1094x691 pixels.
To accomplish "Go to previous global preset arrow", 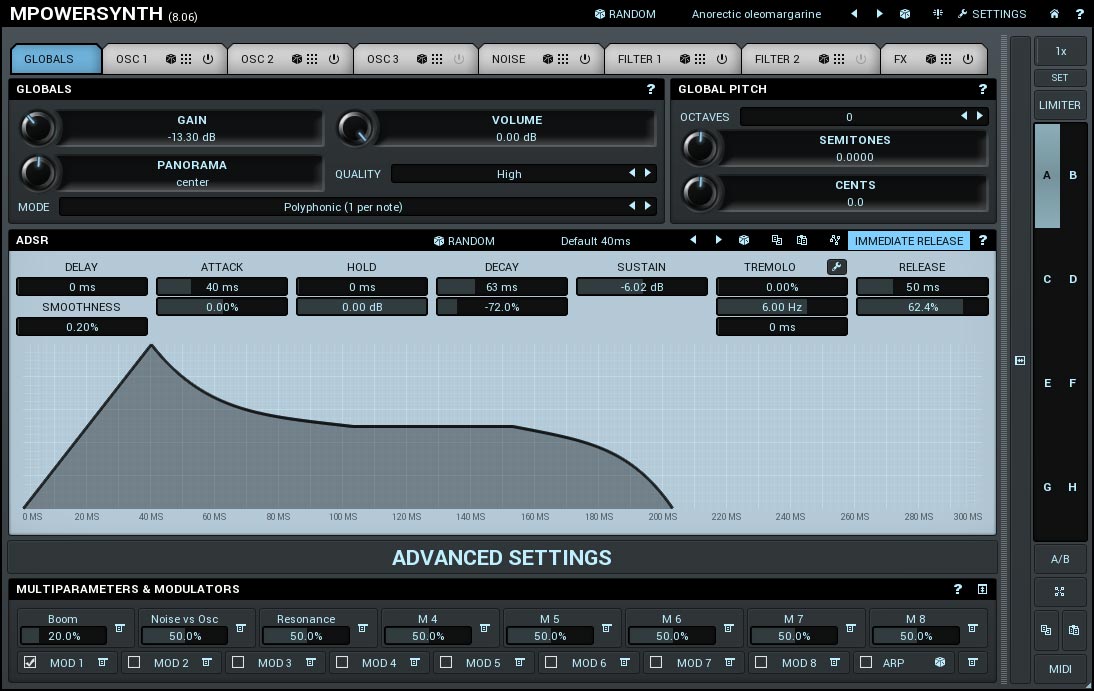I will (x=854, y=14).
